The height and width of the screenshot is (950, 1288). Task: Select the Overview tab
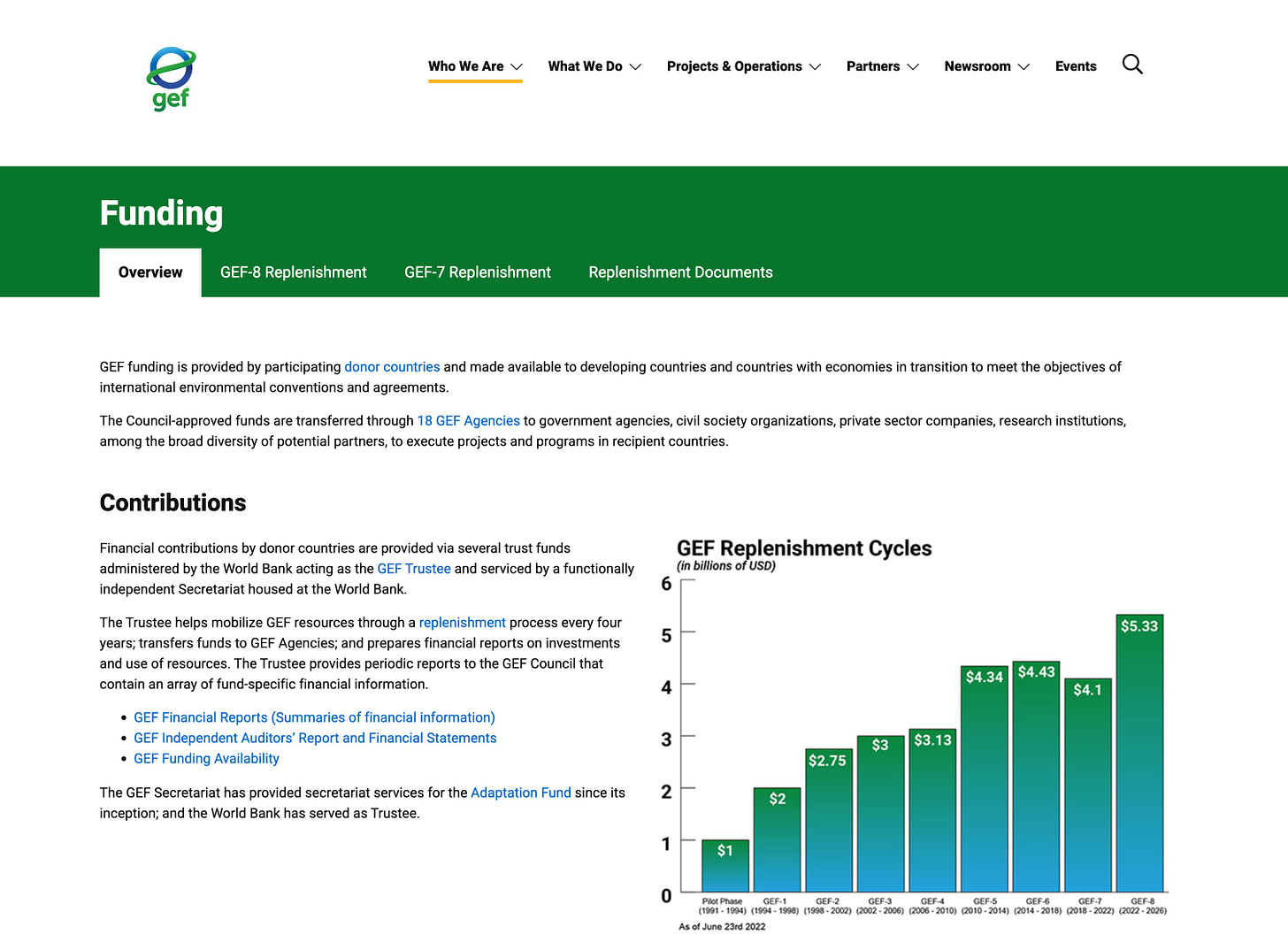(150, 272)
